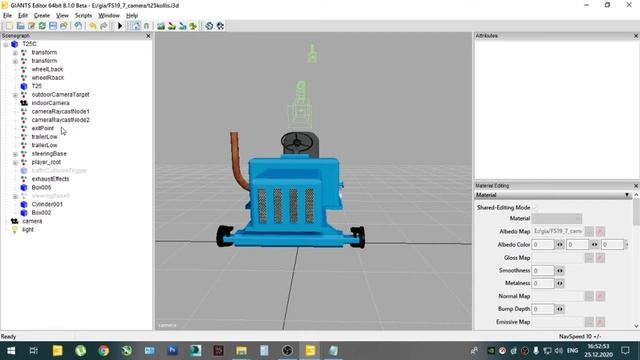Screen dimensions: 640x360
Task: Select wheelRback in scenegraph
Action: click(x=48, y=78)
